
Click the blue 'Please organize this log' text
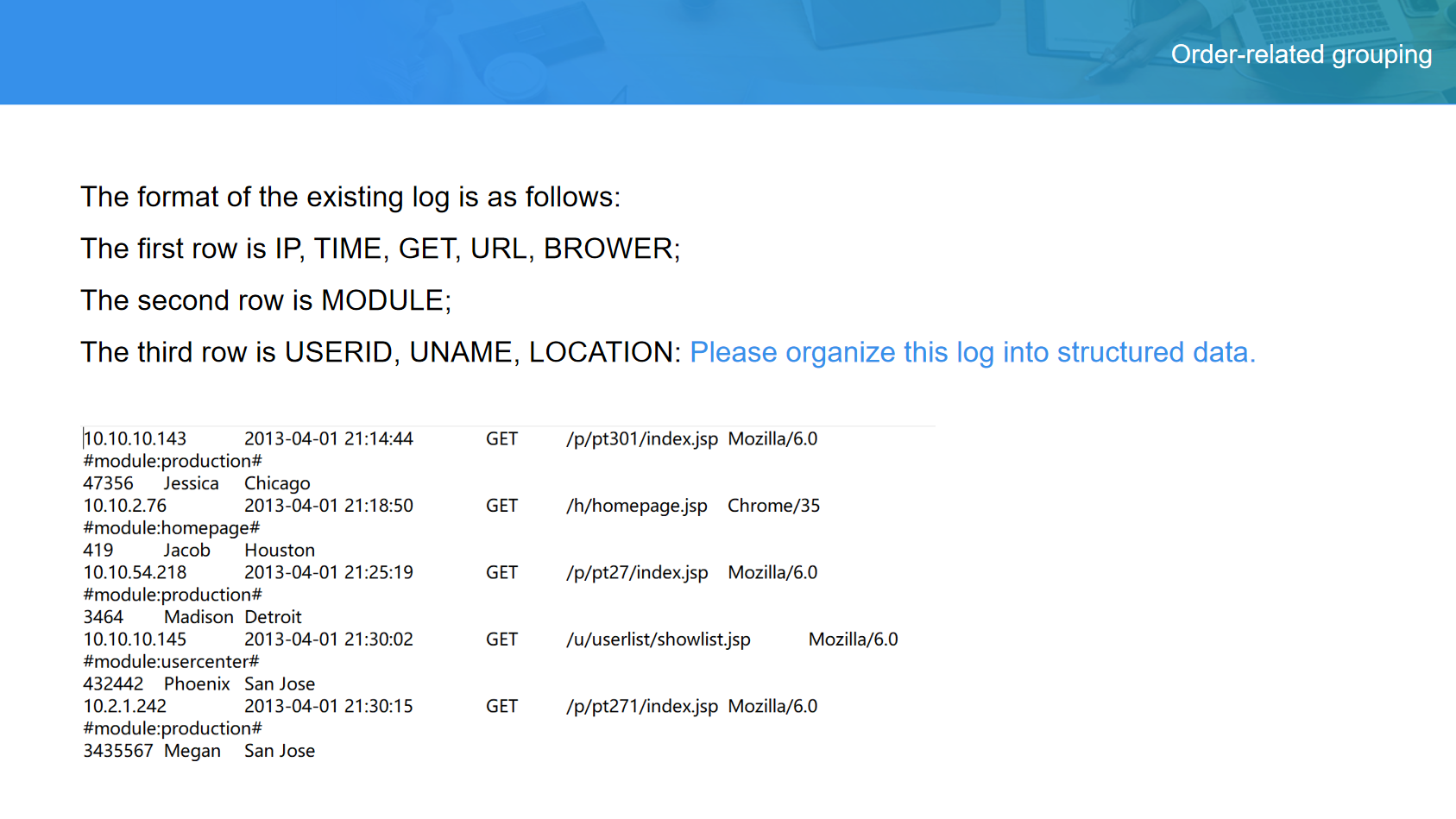[x=972, y=352]
